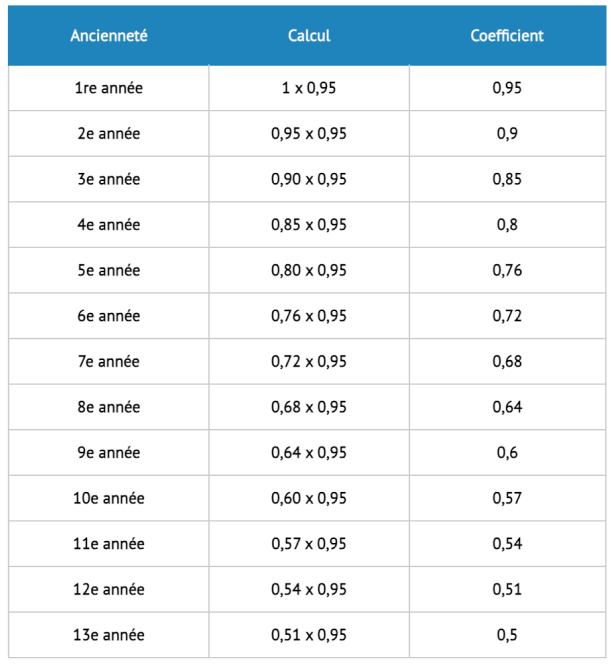Select the 2e année cell
This screenshot has width=611, height=665.
109,134
